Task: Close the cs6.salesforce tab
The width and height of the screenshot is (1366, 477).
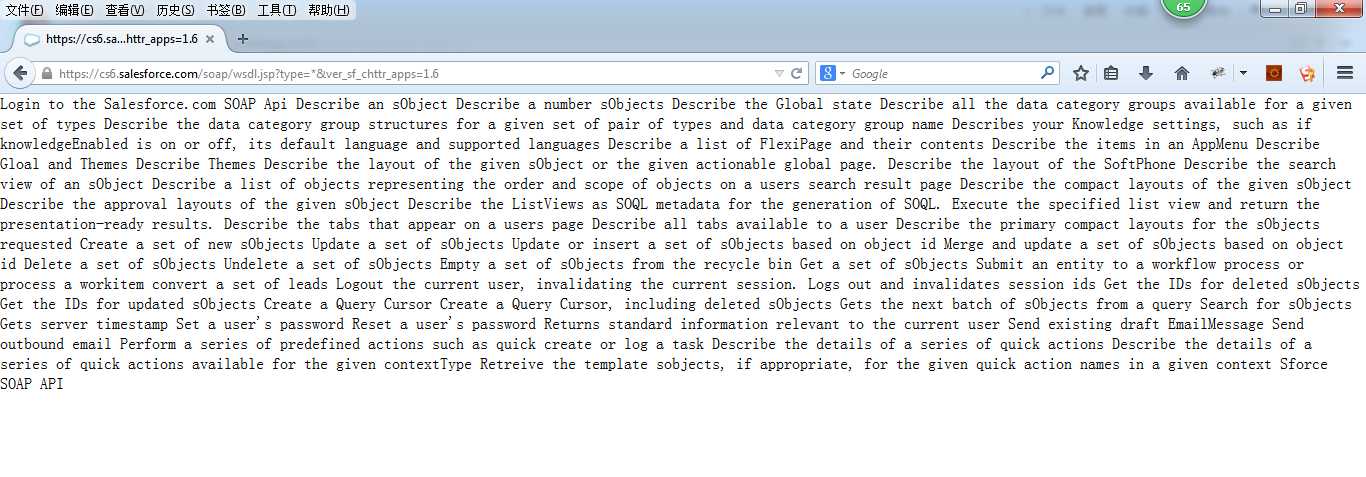Action: tap(210, 39)
